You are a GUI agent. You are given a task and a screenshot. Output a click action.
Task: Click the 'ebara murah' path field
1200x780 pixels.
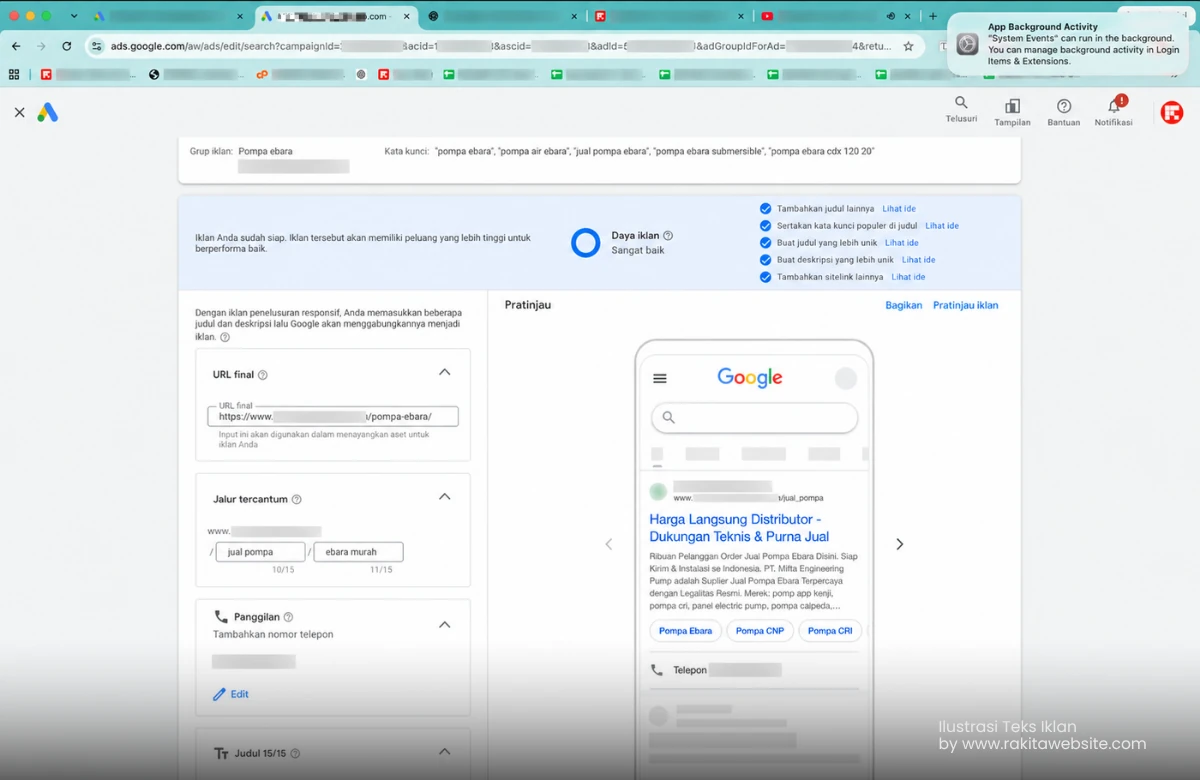pyautogui.click(x=359, y=552)
